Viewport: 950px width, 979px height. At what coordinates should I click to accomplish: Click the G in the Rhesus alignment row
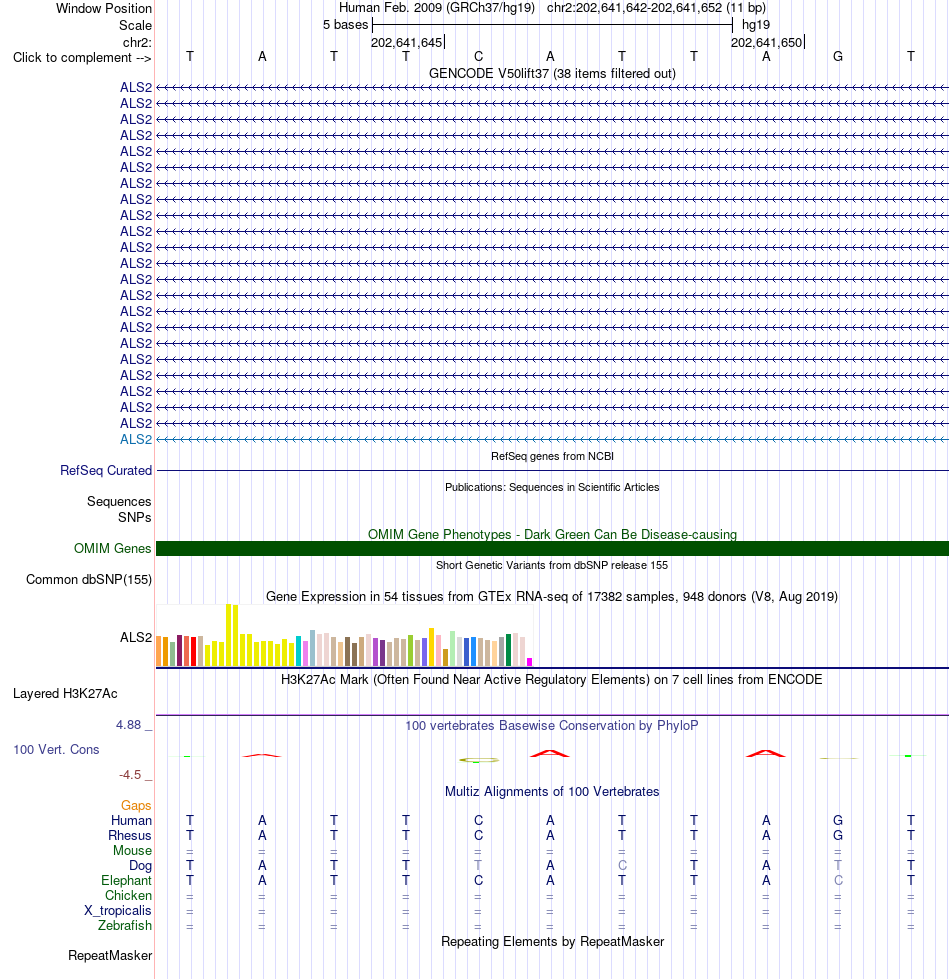838,835
